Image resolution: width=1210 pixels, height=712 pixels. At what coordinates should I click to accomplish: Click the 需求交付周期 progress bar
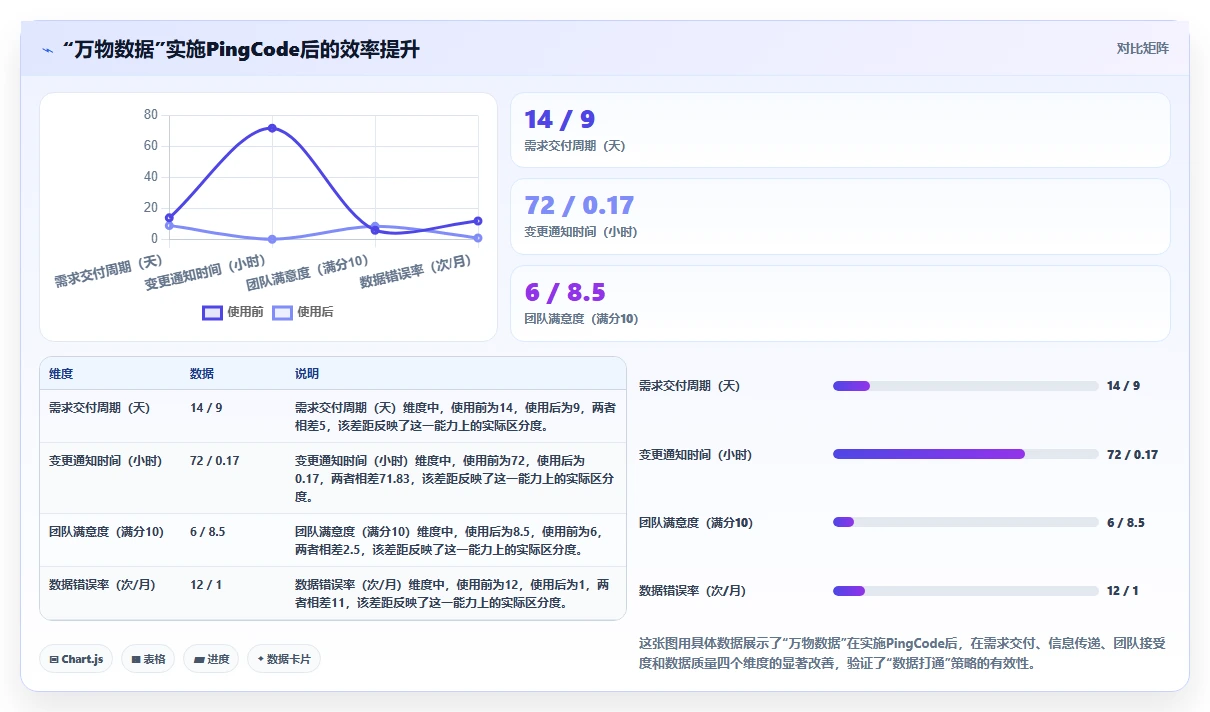(965, 386)
